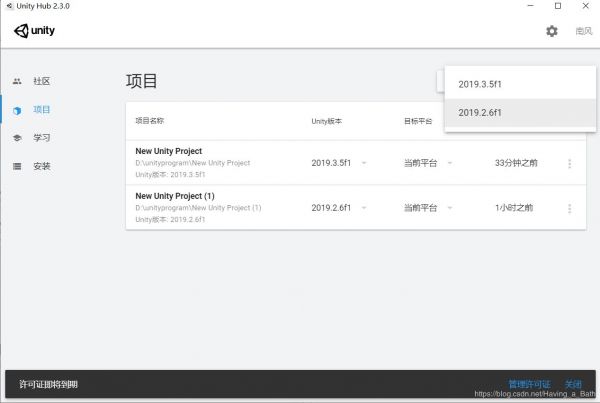Click the Unity版本: 2019.2.6f1 subtitle text
This screenshot has height=403, width=600.
pos(170,220)
